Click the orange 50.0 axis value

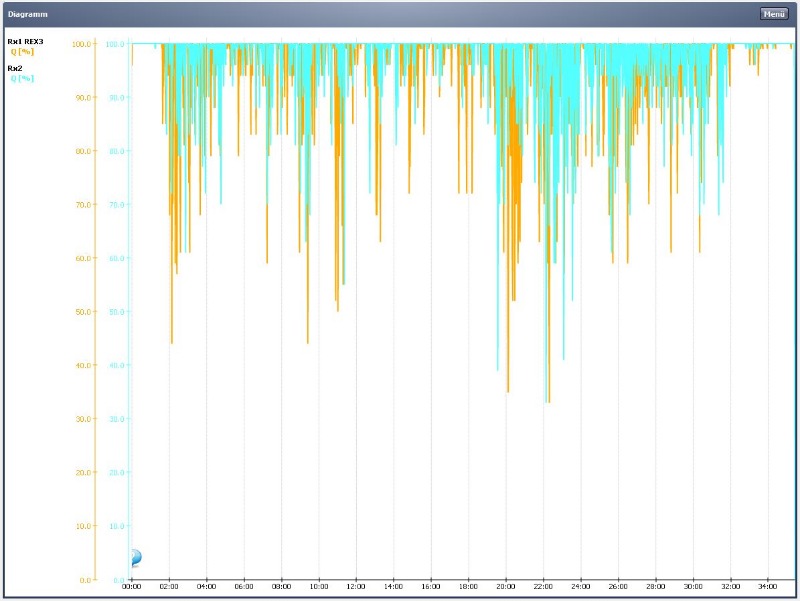coord(83,312)
